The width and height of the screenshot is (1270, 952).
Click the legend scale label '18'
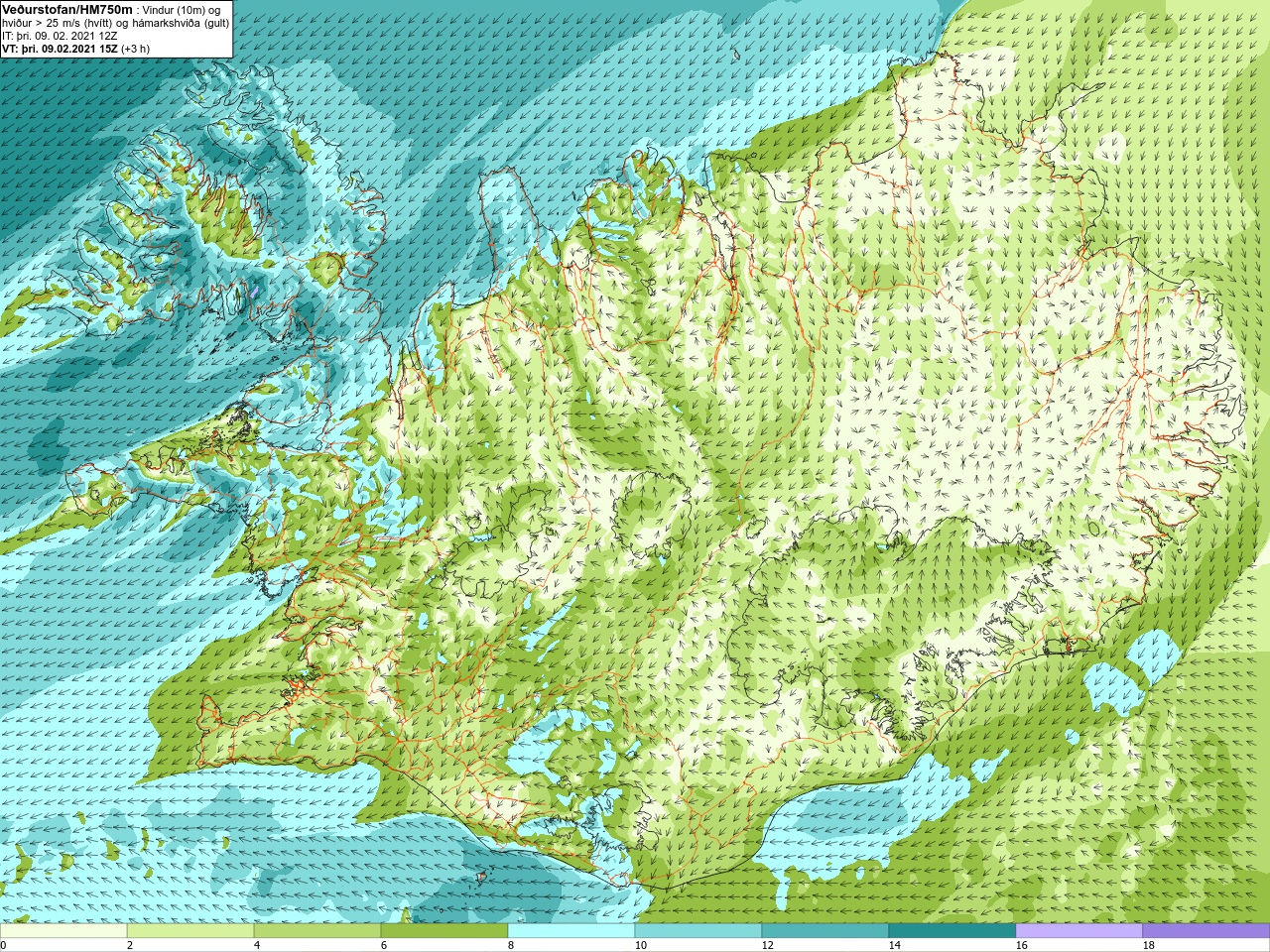click(x=1148, y=945)
